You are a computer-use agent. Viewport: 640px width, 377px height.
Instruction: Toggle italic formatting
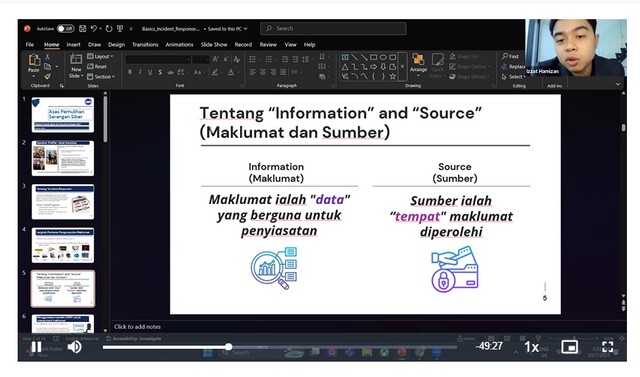[x=140, y=72]
